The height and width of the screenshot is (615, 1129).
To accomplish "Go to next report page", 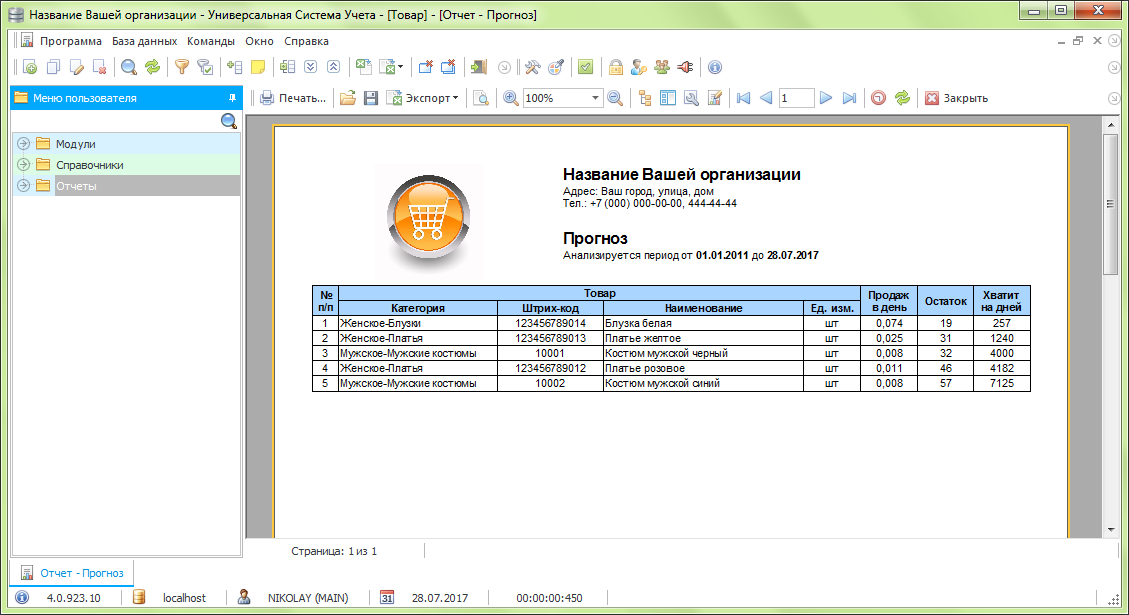I will [826, 98].
